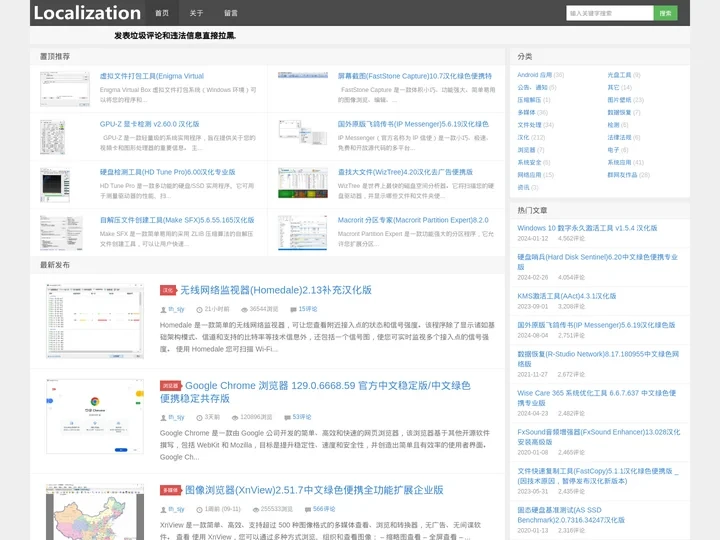Open hot article FxSound Enhancer 13.028
The height and width of the screenshot is (540, 720).
[599, 437]
